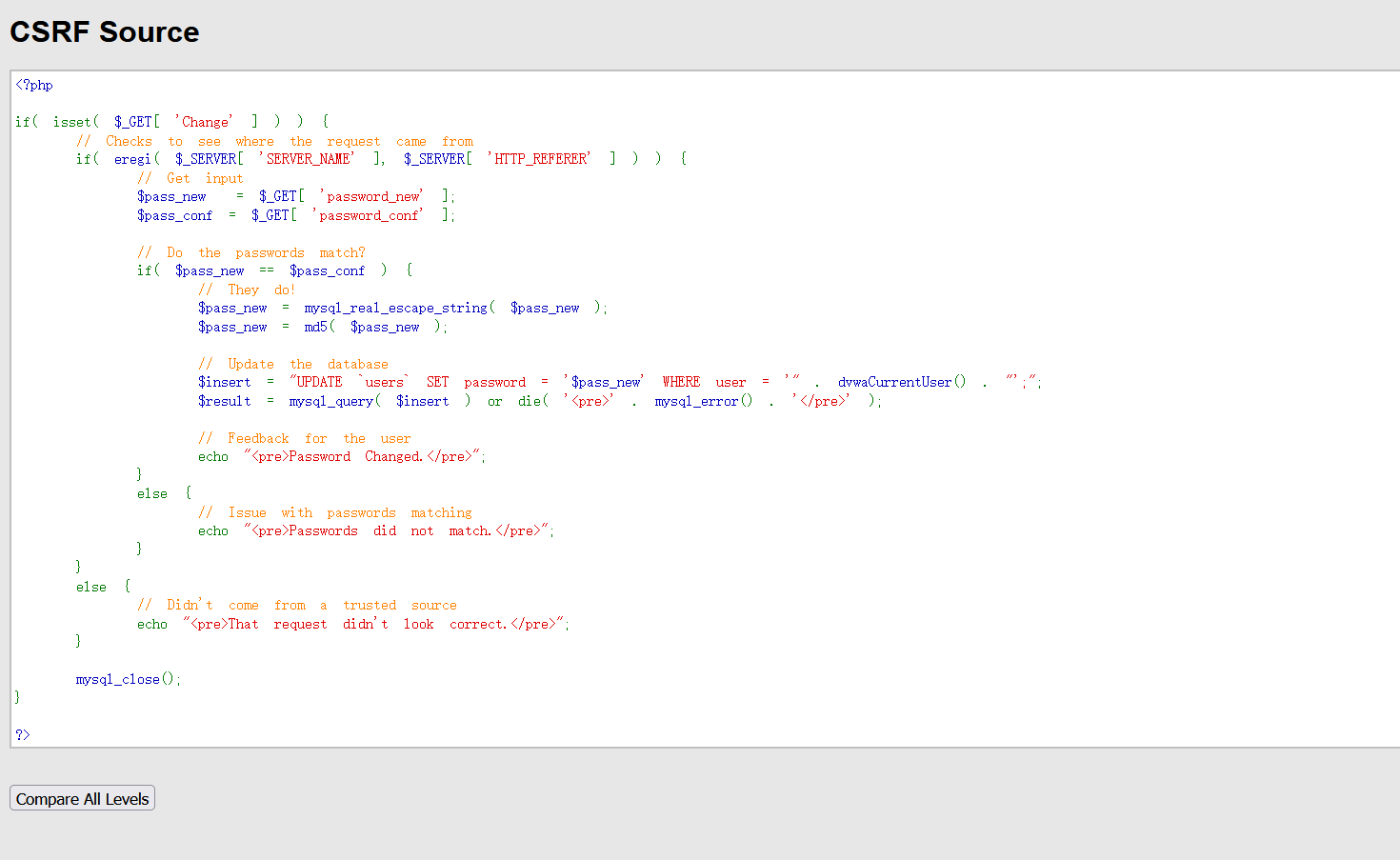Click 'That request didn't look correct.' echo string
Image resolution: width=1400 pixels, height=860 pixels.
pyautogui.click(x=375, y=624)
